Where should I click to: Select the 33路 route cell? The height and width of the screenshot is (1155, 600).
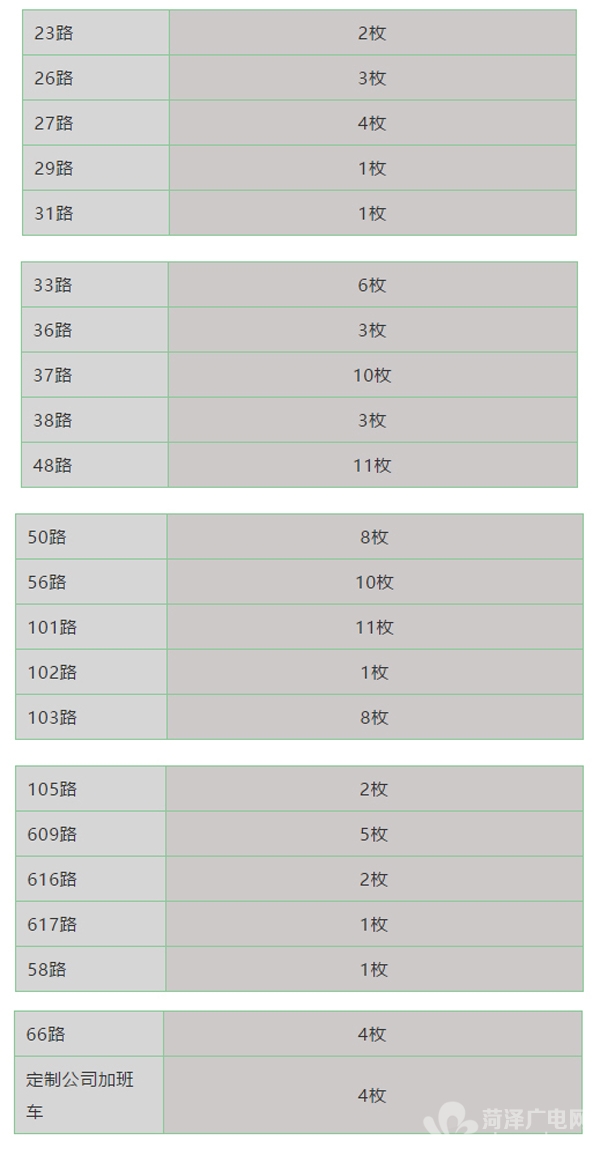(x=53, y=285)
